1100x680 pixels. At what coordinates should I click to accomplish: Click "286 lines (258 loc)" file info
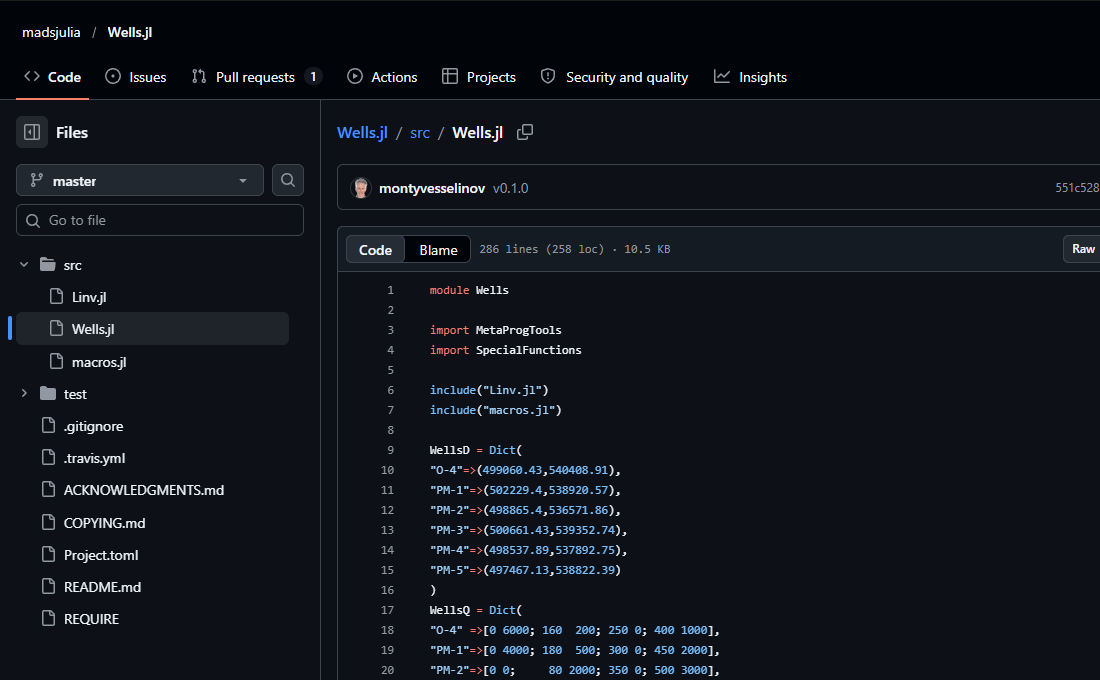(x=542, y=249)
